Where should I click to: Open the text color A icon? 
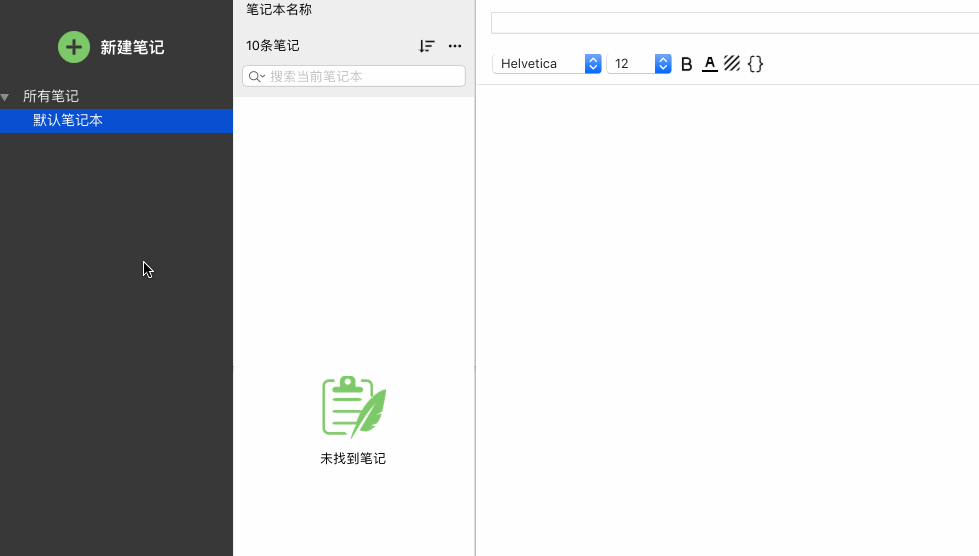pyautogui.click(x=710, y=64)
